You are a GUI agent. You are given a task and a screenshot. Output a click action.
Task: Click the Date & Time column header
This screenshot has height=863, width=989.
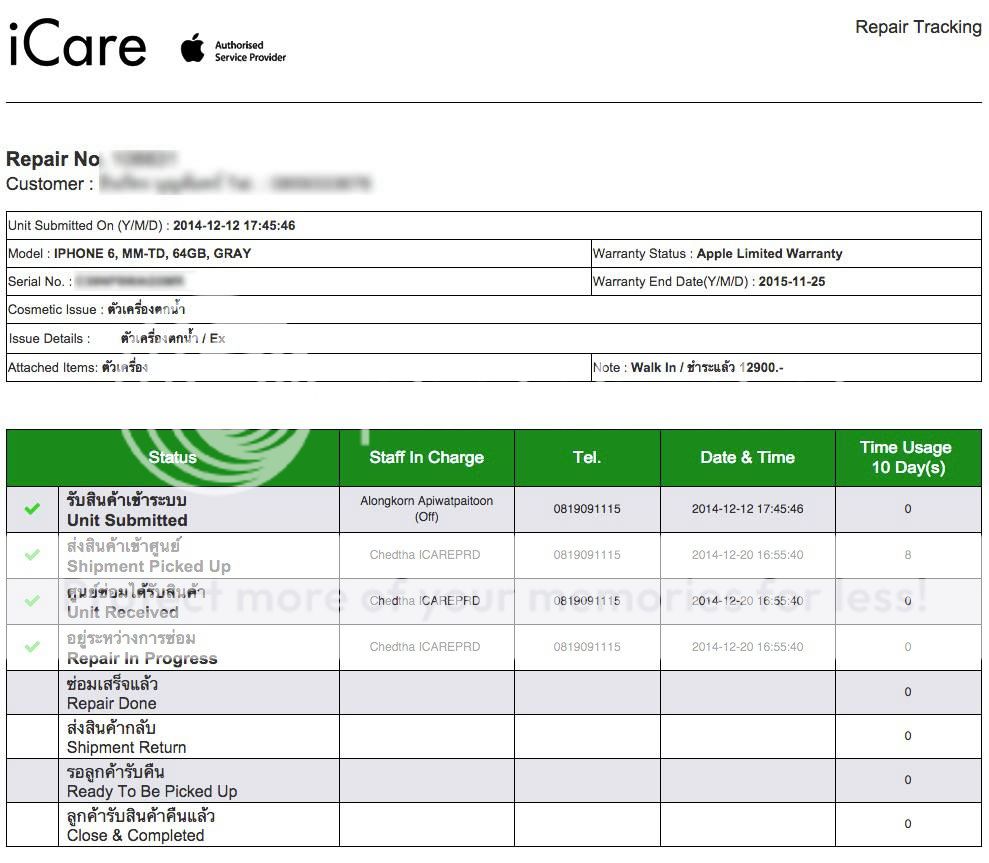747,457
